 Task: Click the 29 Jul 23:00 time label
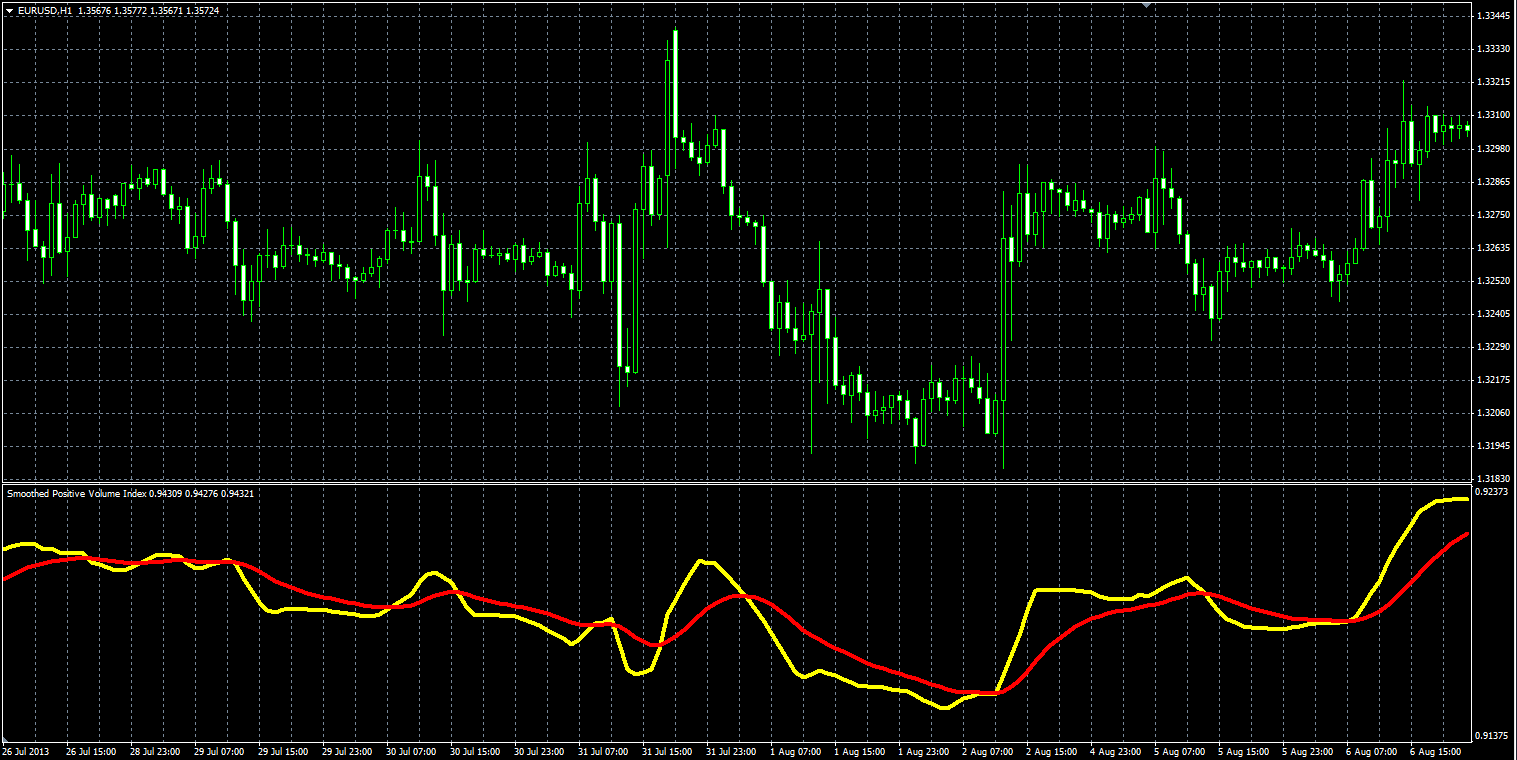click(347, 751)
